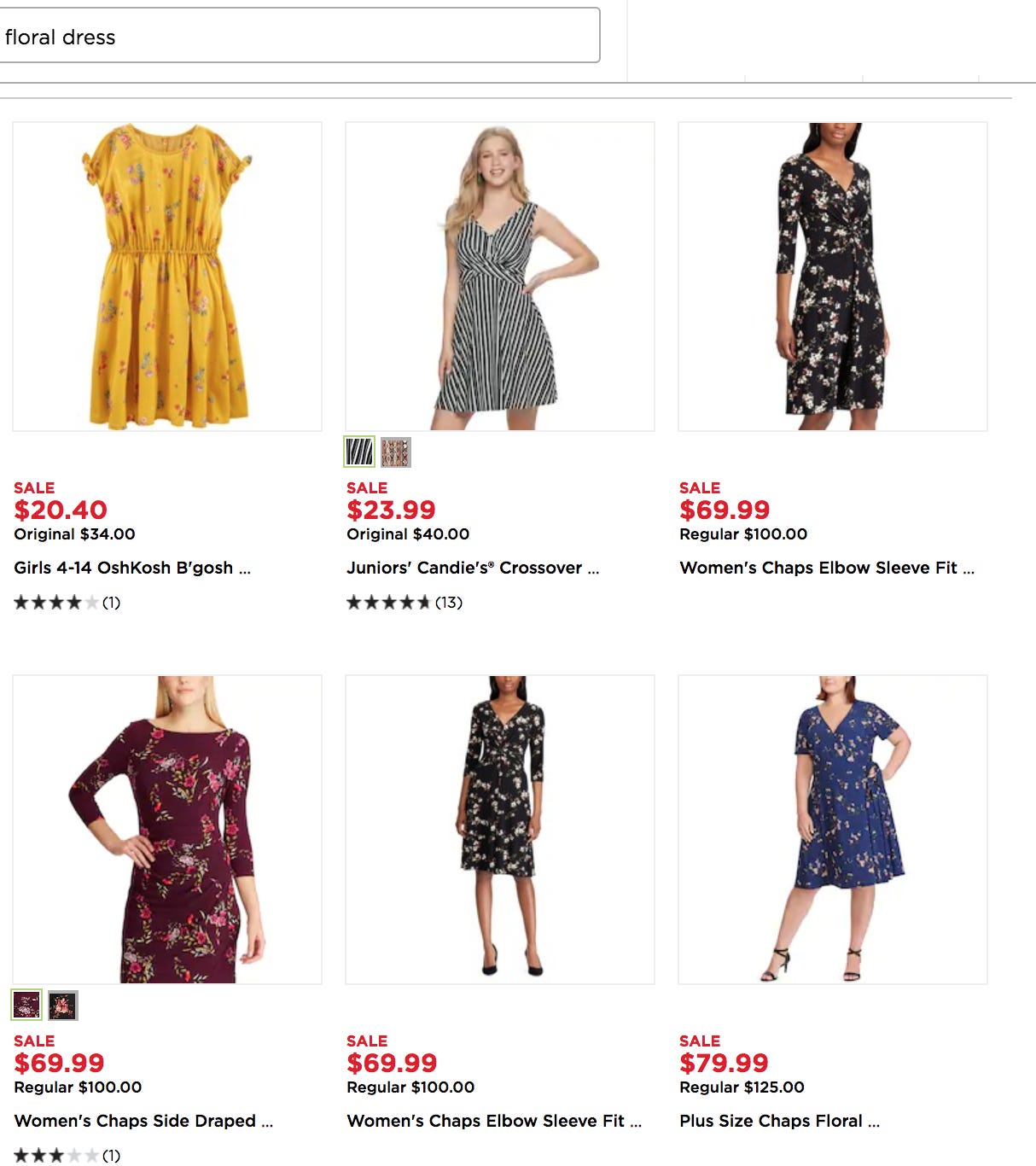
Task: Click the Plus Size Chaps Floral title
Action: coord(779,1121)
